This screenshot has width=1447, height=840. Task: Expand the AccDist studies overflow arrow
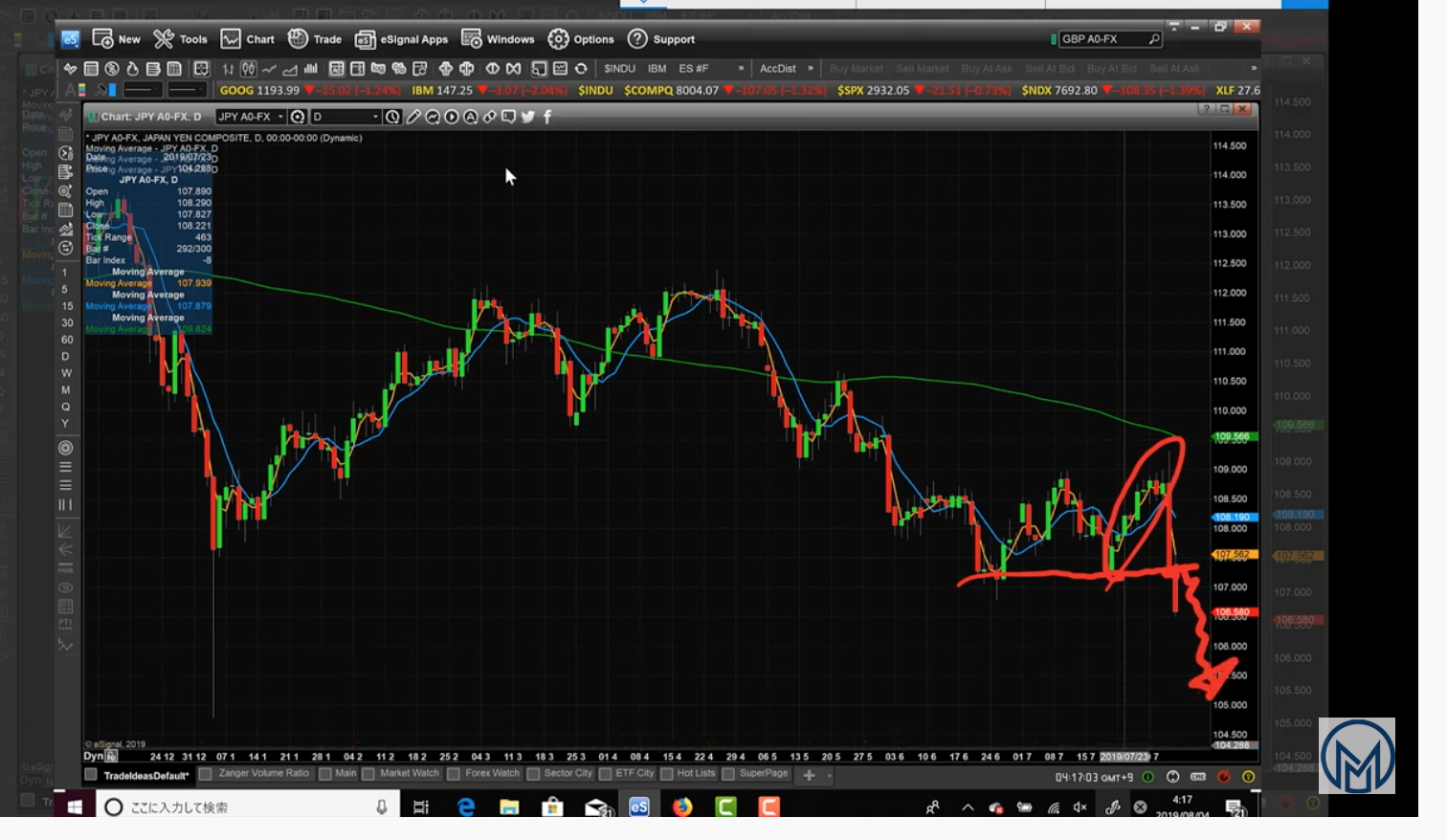coord(811,69)
